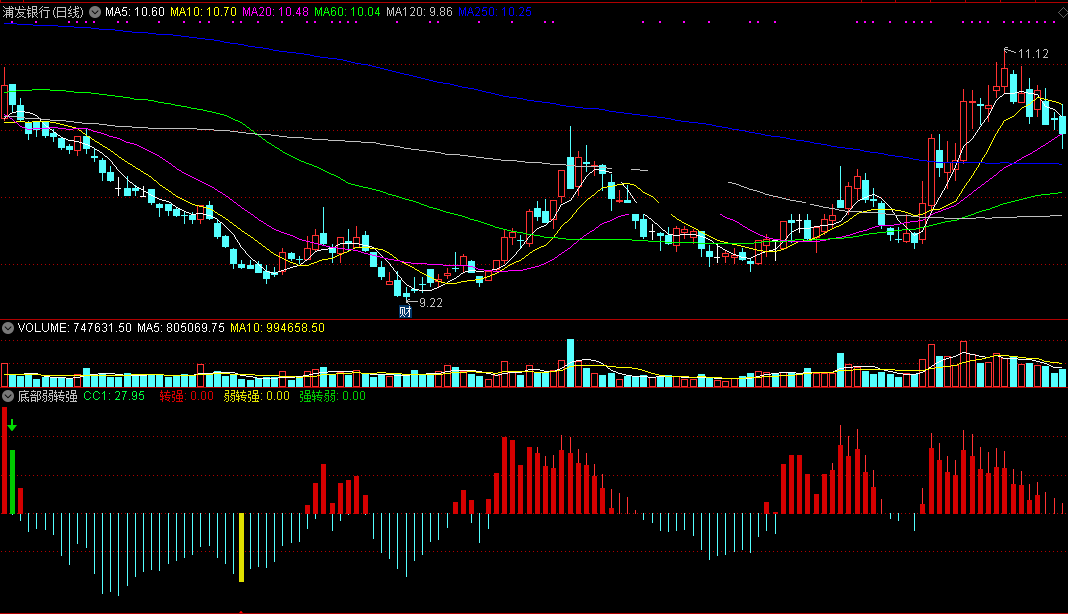Click the VOLUME: 747631.50 label
The width and height of the screenshot is (1068, 614).
point(74,328)
